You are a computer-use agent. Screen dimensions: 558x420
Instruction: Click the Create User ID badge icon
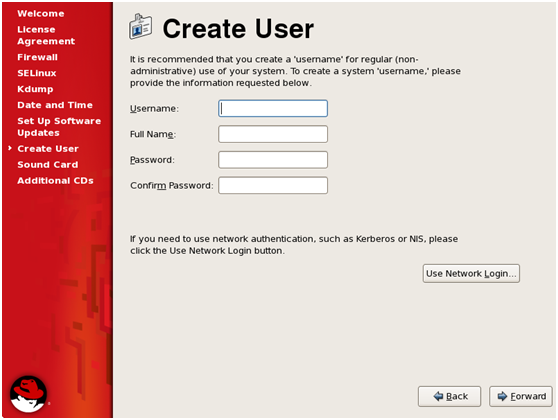point(140,26)
